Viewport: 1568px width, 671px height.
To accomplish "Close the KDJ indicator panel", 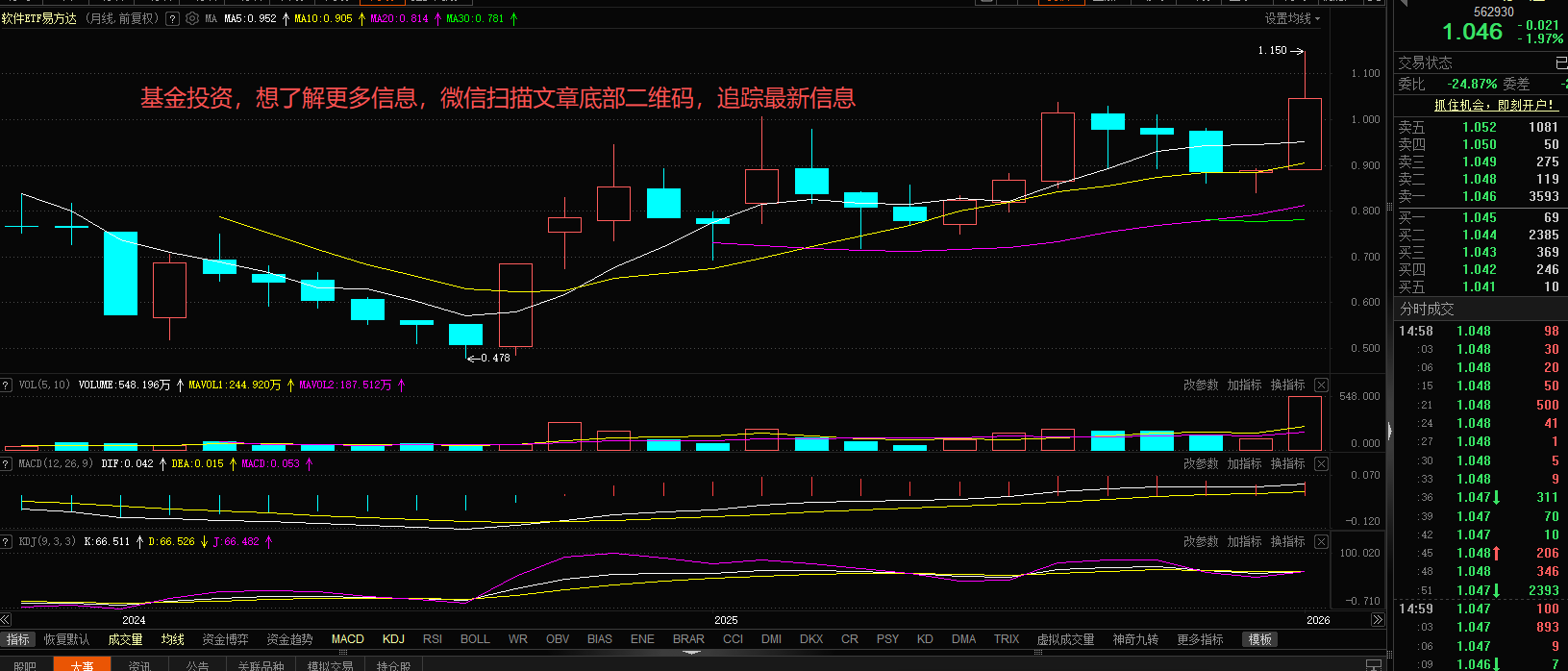I will point(1321,541).
